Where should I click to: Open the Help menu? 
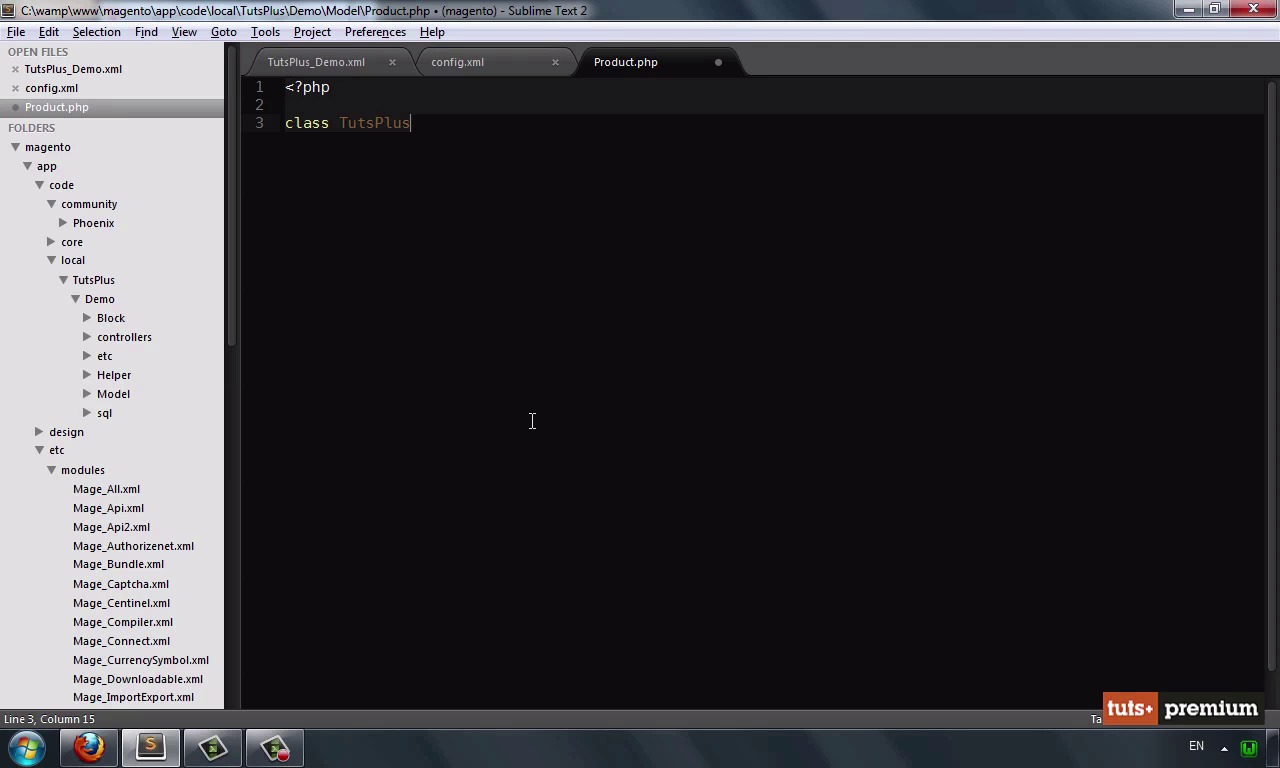[432, 32]
